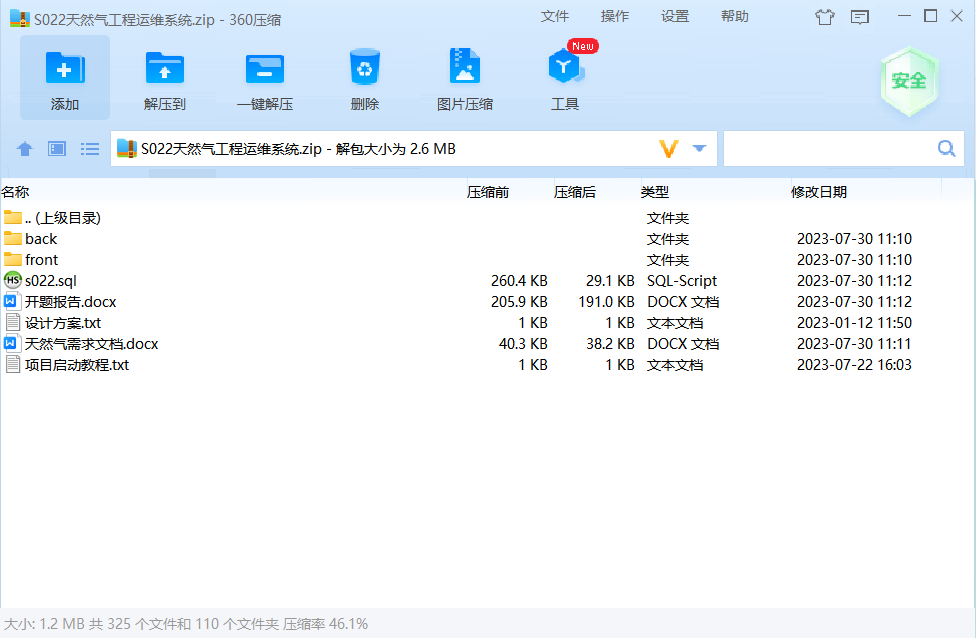Screen dimensions: 976x638
Task: Select the s022.sql file name
Action: coord(50,281)
